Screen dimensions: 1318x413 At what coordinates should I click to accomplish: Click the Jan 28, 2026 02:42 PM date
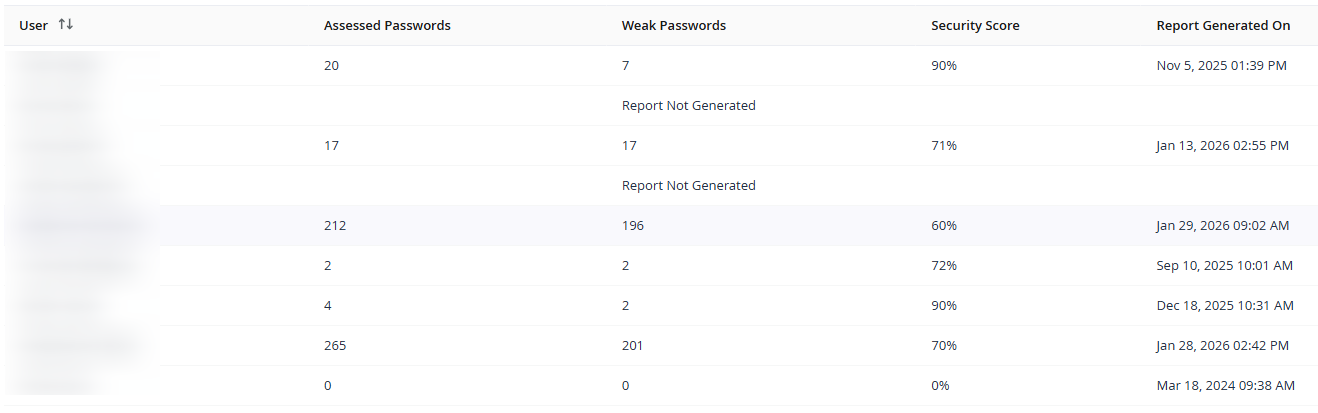[1222, 345]
